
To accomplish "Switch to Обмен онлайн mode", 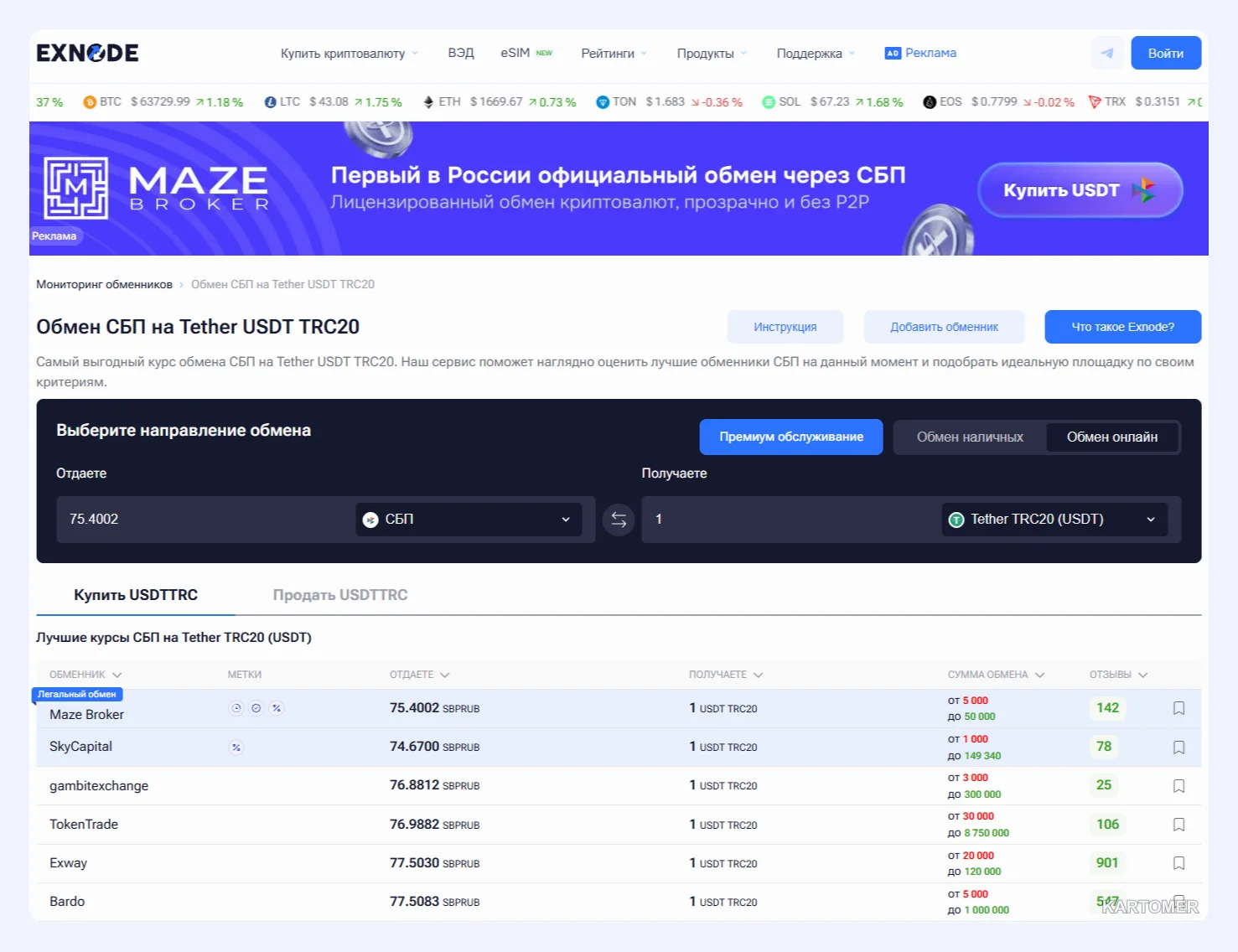I will tap(1112, 437).
